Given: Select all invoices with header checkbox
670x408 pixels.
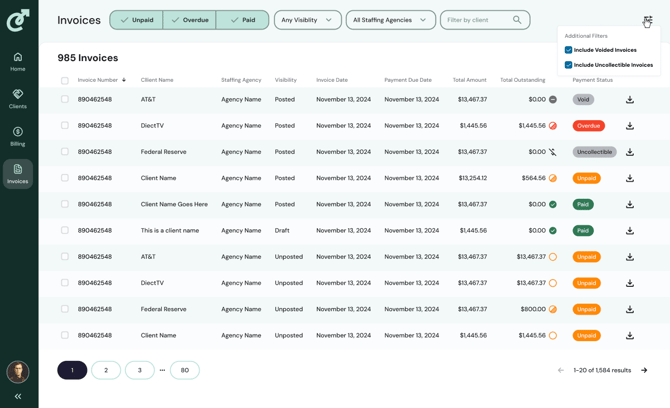Looking at the screenshot, I should point(65,80).
